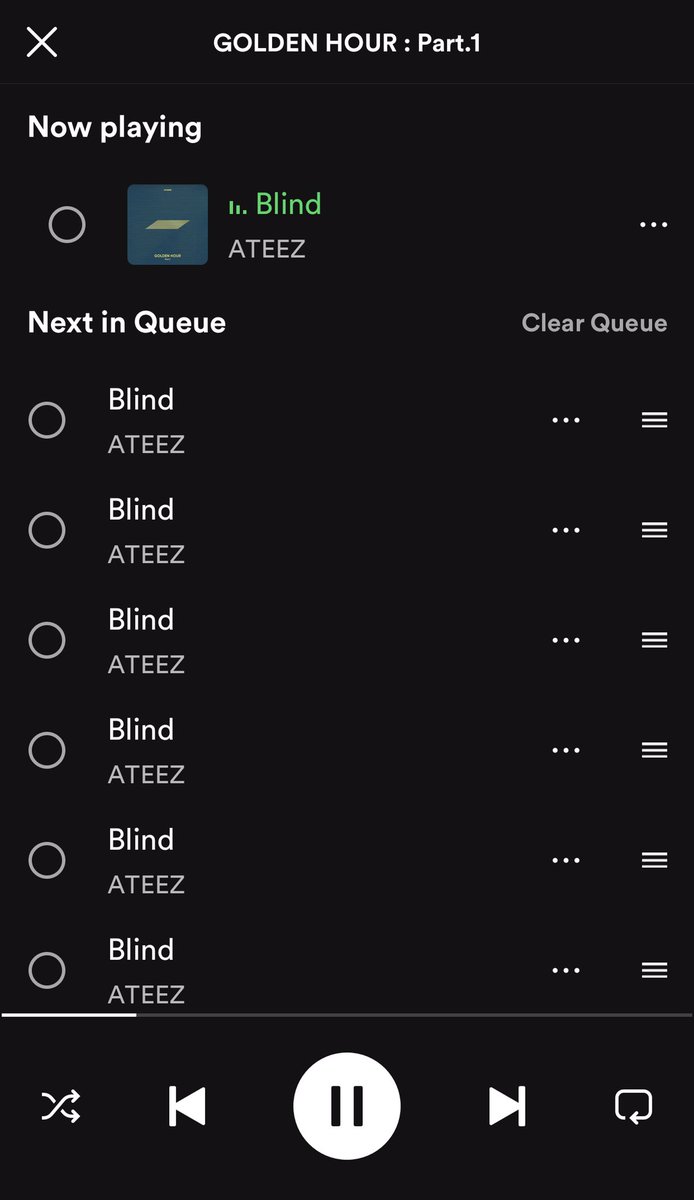
Task: Clear Queue button
Action: [x=594, y=323]
